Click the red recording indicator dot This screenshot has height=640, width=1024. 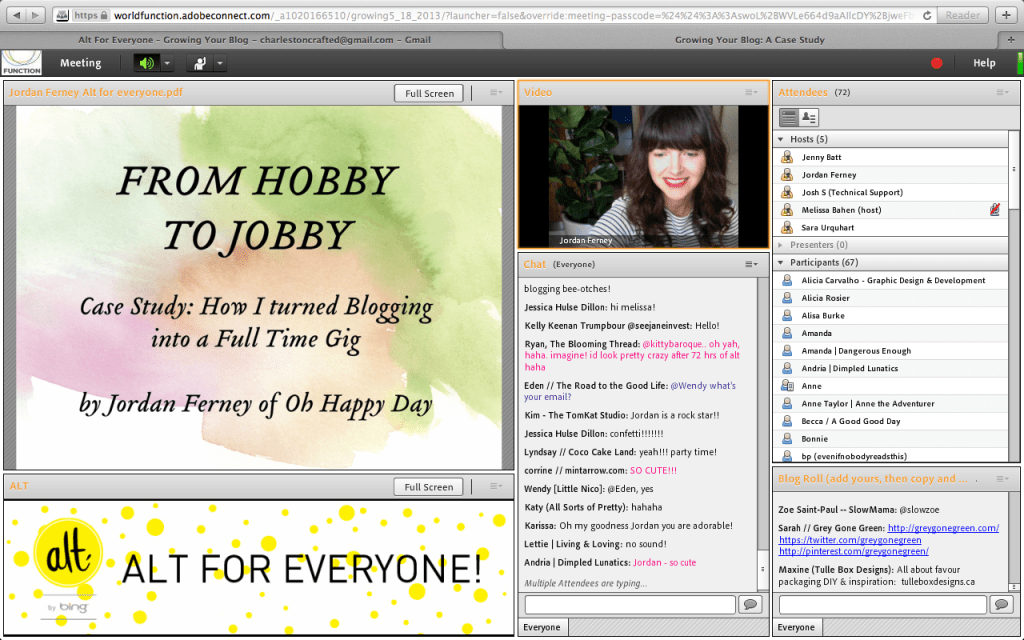[936, 63]
